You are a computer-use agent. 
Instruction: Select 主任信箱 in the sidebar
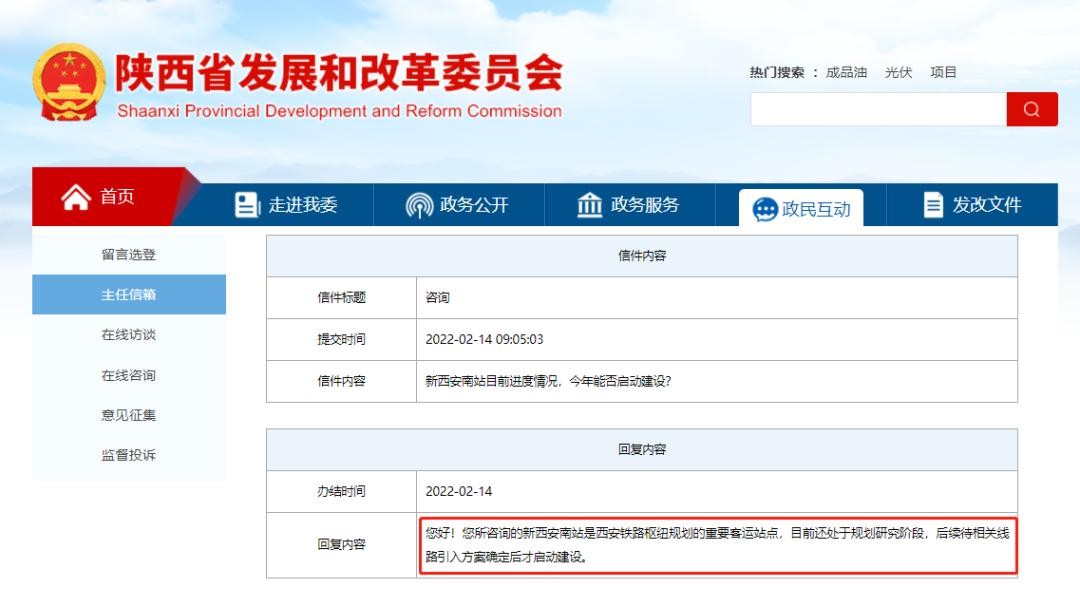[129, 295]
